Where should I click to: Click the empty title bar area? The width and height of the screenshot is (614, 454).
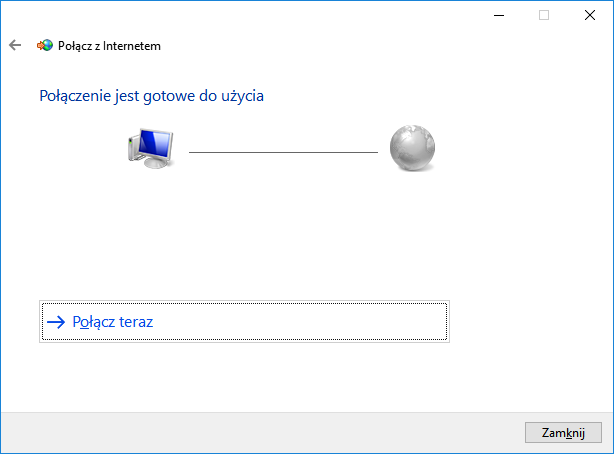pos(250,15)
